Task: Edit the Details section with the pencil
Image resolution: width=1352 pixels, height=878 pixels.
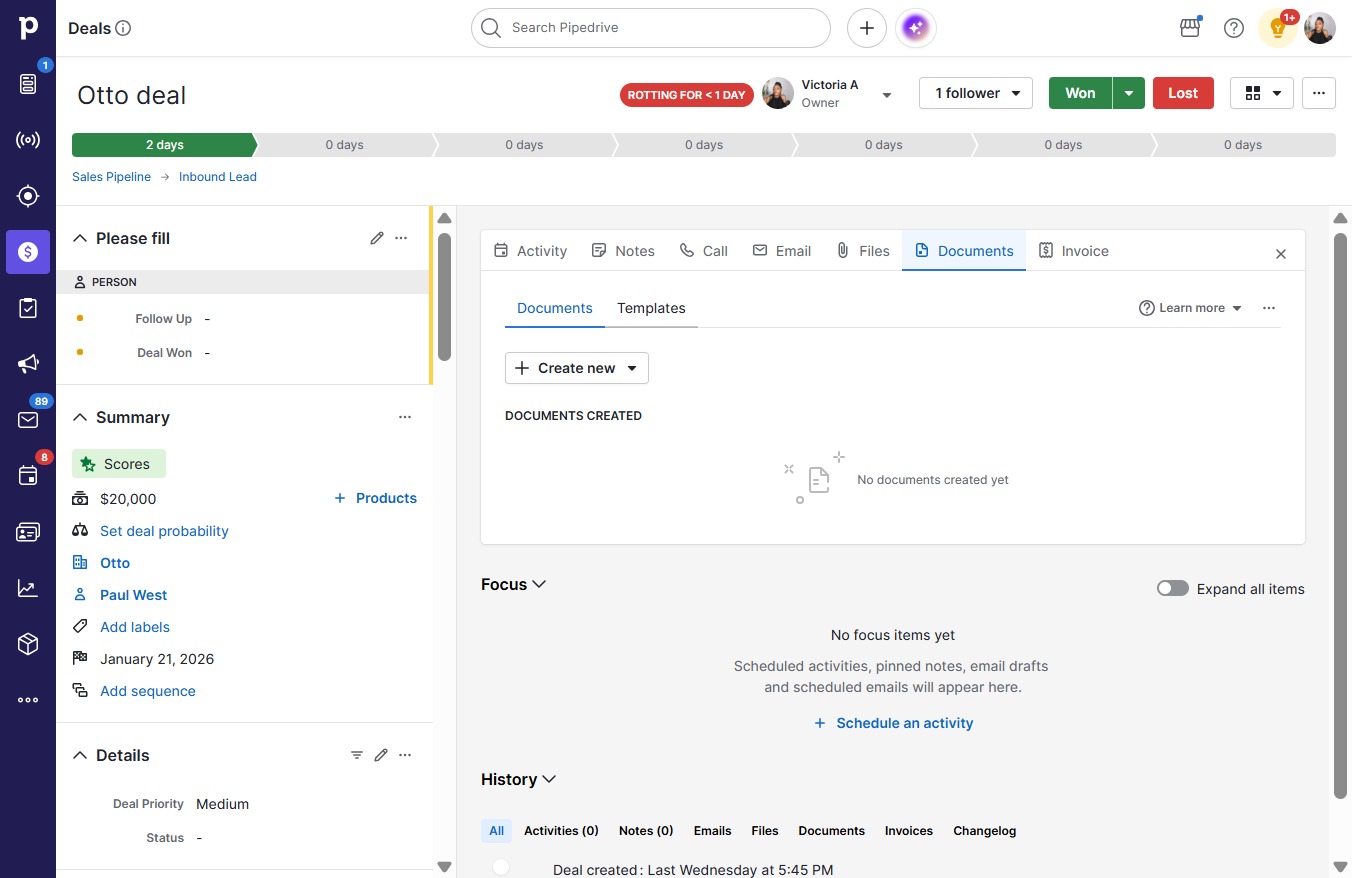Action: click(381, 755)
